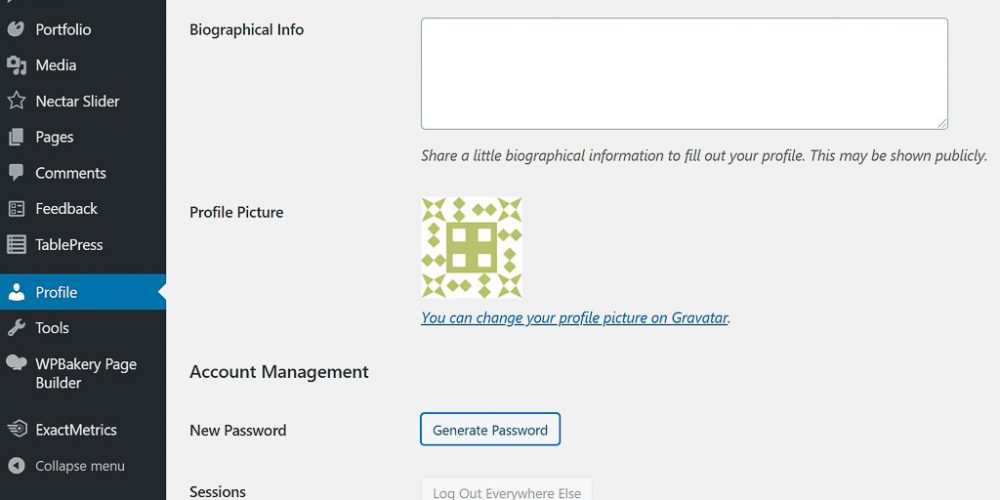1000x500 pixels.
Task: Open the Tools menu item
Action: 52,328
